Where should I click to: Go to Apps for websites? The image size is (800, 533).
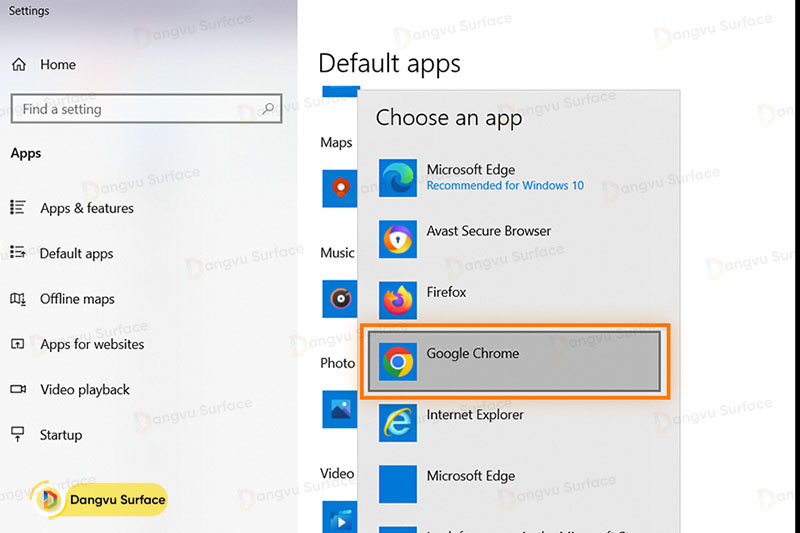[x=91, y=344]
